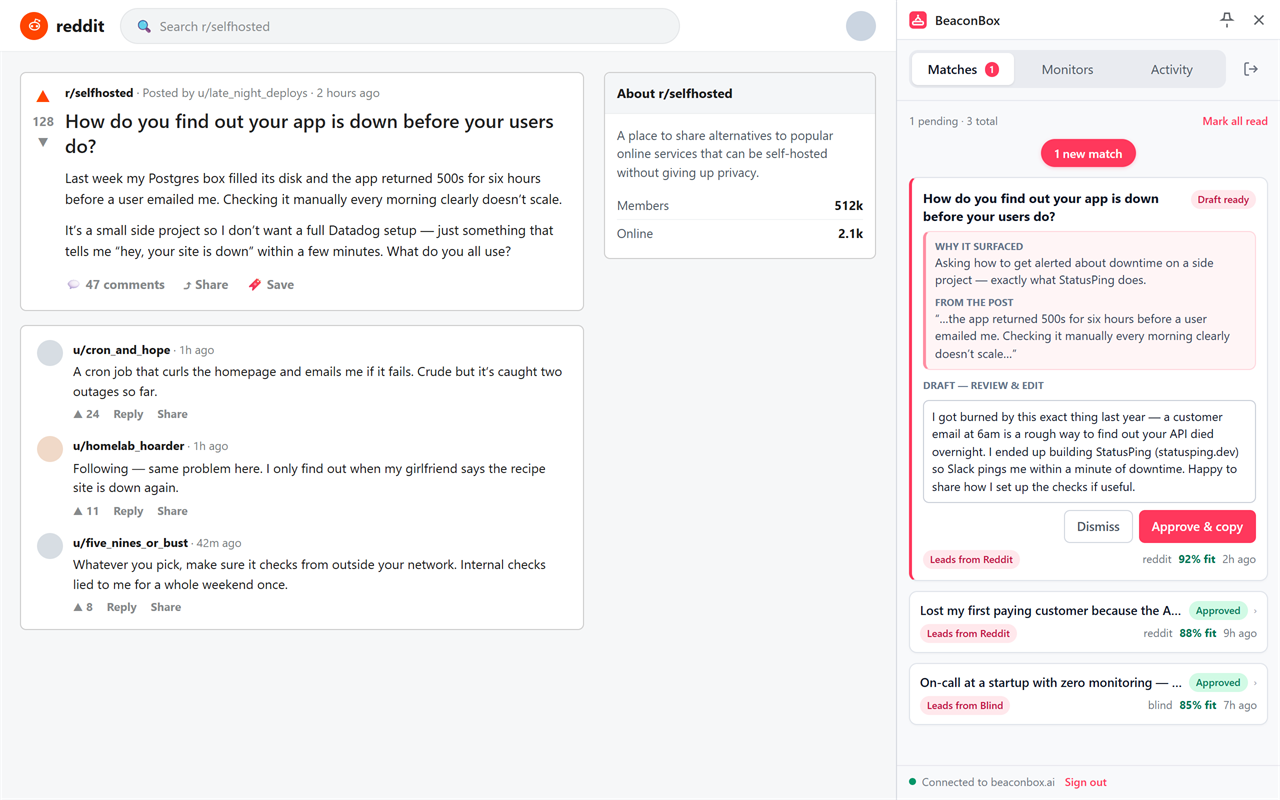The height and width of the screenshot is (800, 1280).
Task: Click the Members 512k stat
Action: pyautogui.click(x=740, y=206)
